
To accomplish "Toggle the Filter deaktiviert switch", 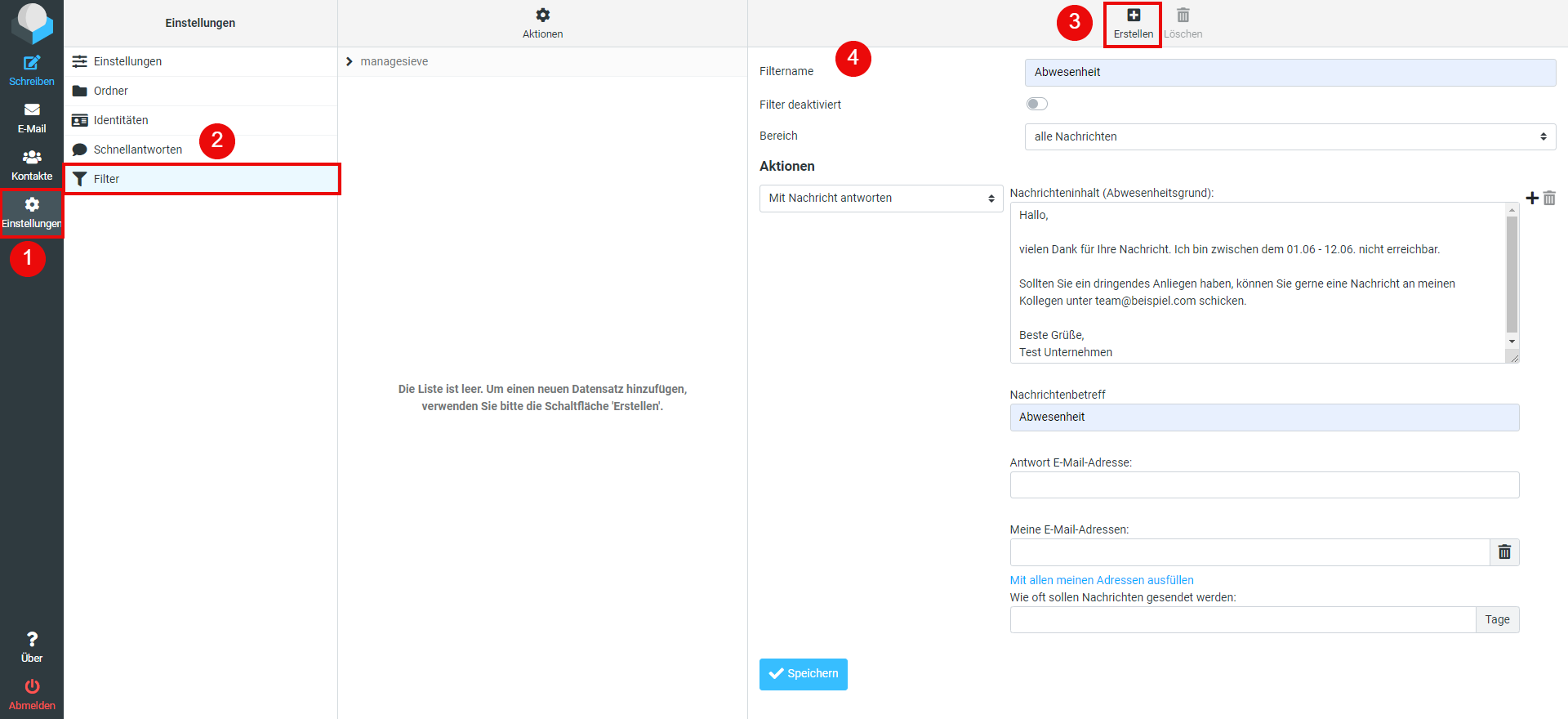I will click(1036, 104).
